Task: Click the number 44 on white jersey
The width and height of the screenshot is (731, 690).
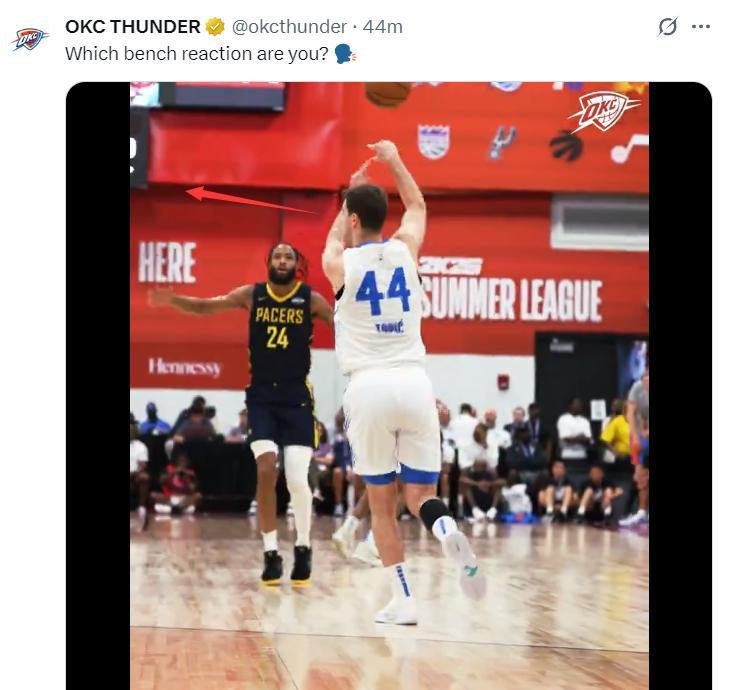Action: tap(383, 290)
